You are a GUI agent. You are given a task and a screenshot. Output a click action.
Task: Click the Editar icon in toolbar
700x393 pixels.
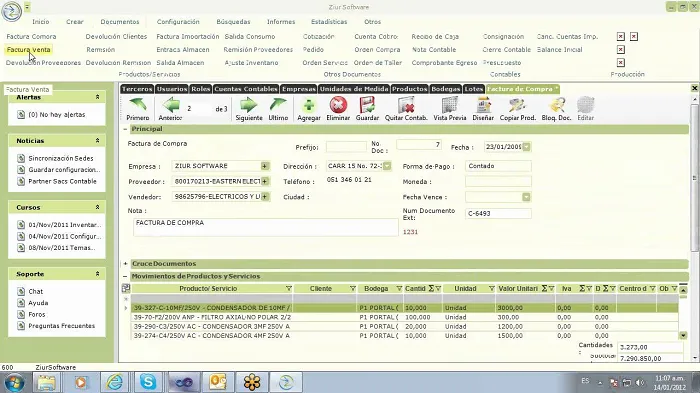[585, 105]
